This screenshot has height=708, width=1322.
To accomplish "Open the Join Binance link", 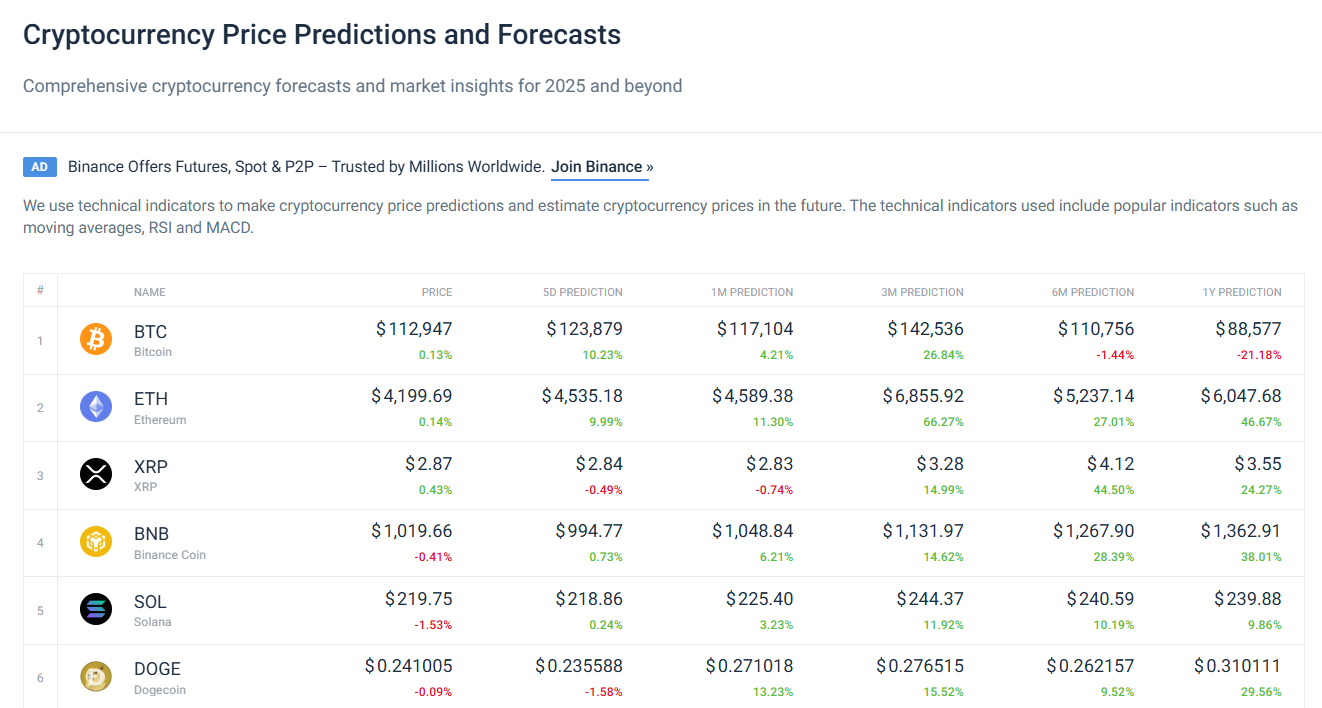I will point(600,167).
